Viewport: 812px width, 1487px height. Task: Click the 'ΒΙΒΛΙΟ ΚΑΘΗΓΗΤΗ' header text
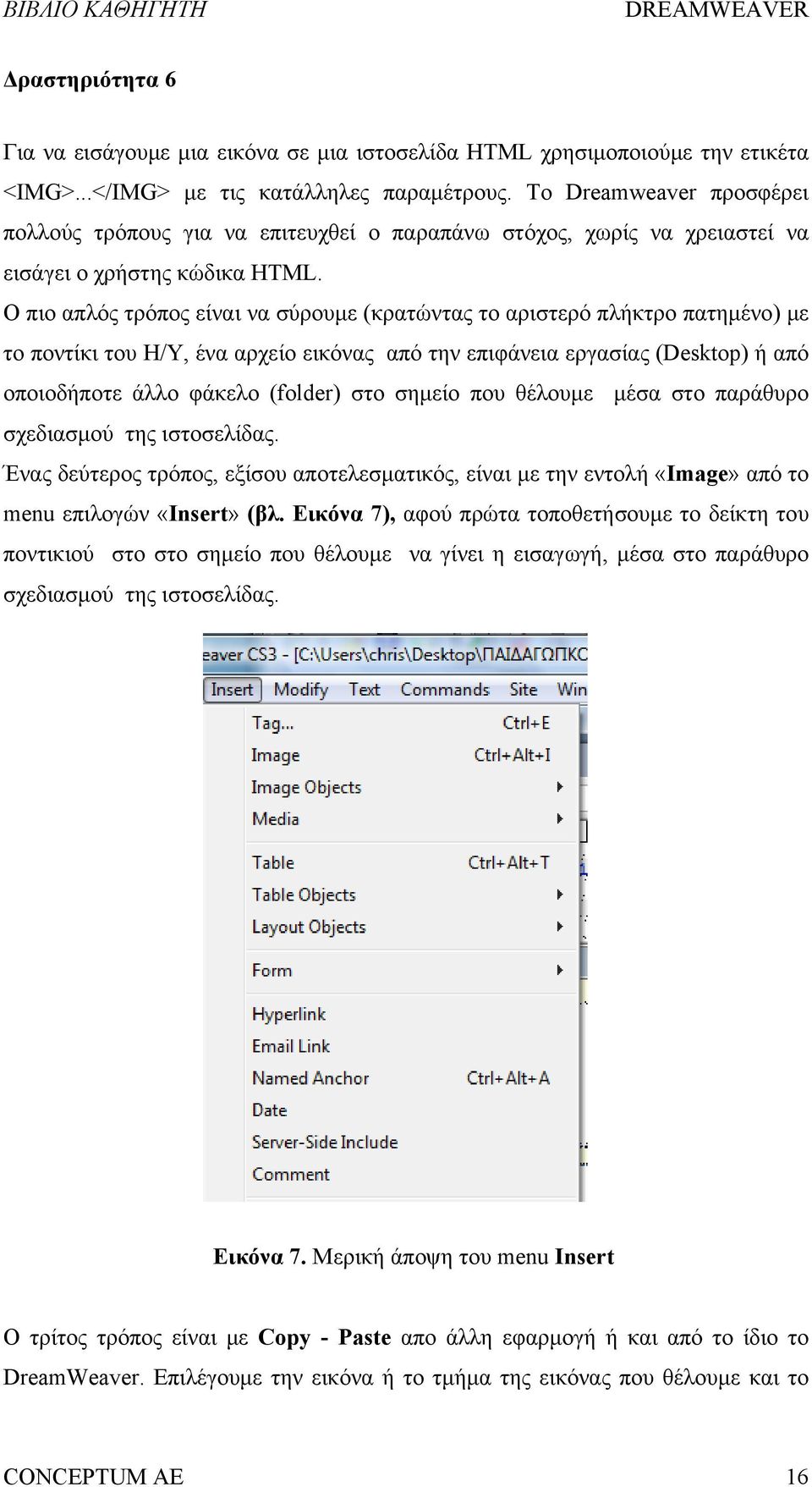(x=105, y=10)
